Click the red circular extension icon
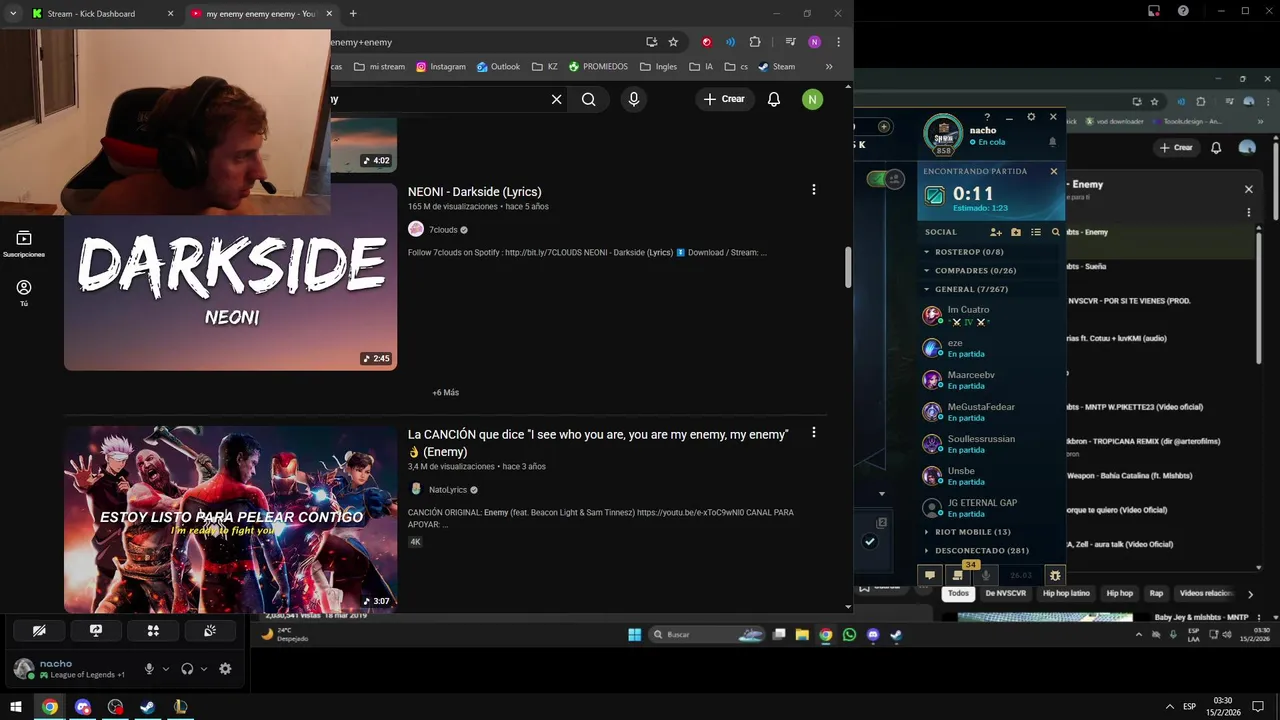Screen dimensions: 1280x720 [707, 42]
